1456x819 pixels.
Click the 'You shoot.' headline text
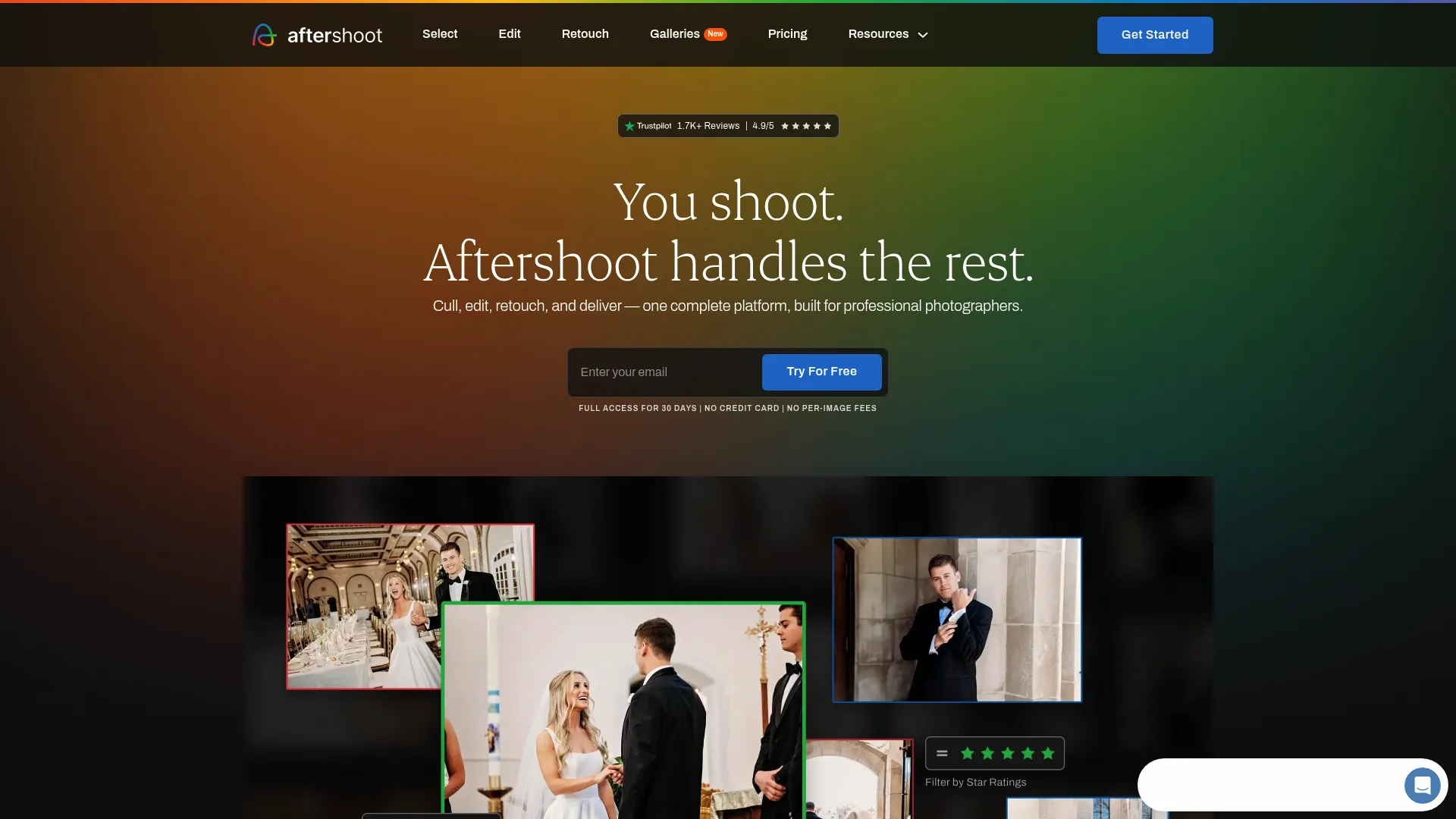728,202
